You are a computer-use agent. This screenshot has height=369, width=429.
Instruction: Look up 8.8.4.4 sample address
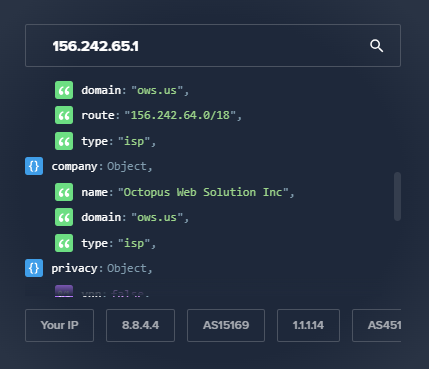140,325
